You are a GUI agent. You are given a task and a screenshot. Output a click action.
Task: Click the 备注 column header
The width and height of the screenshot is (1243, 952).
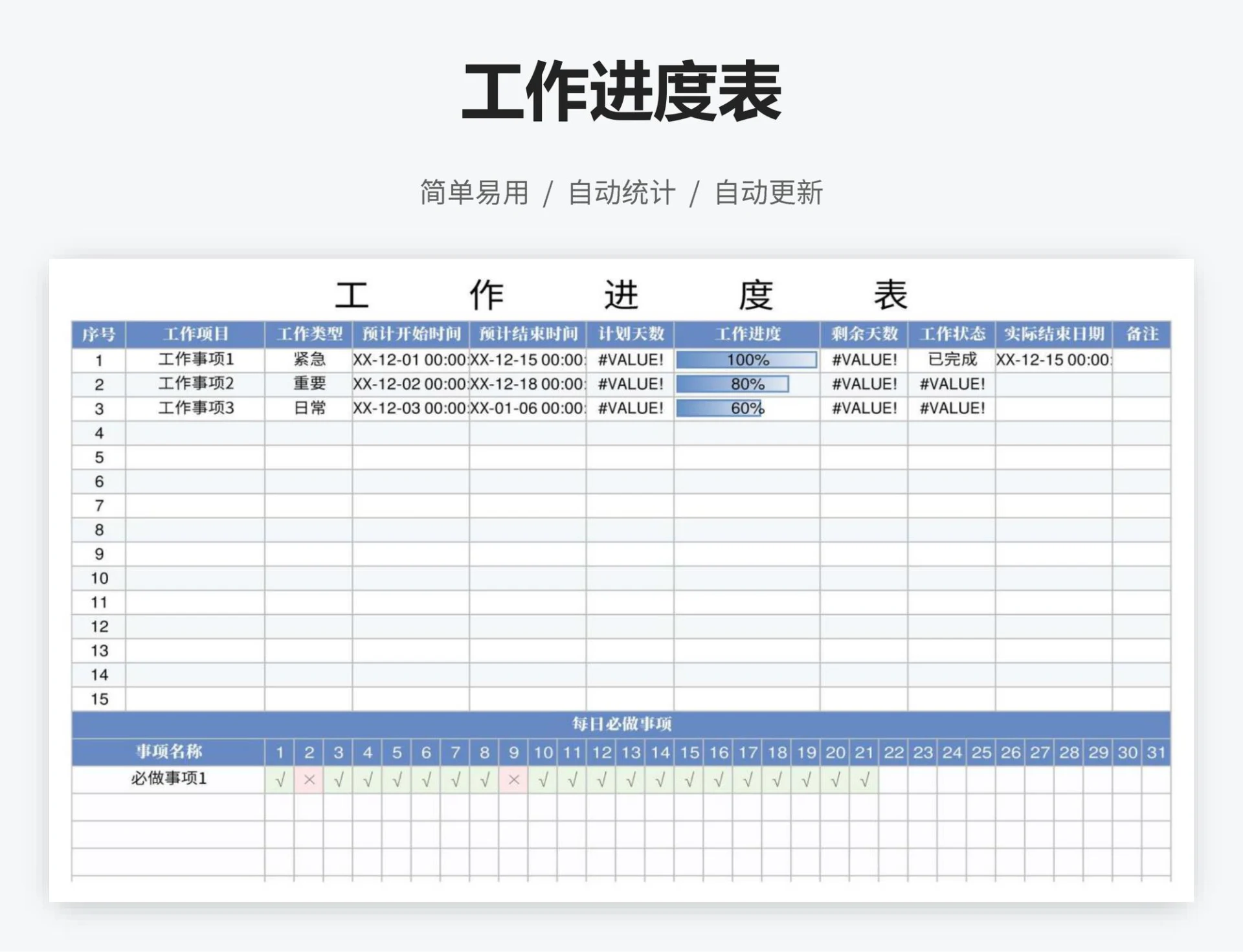[1145, 335]
